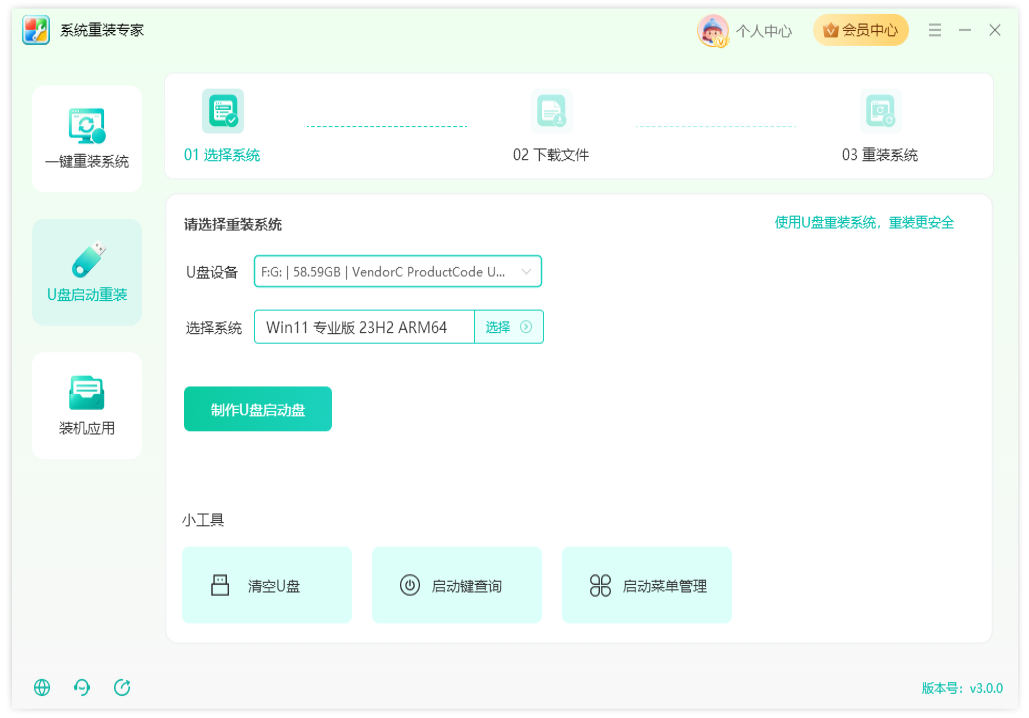The image size is (1029, 718).
Task: Click the crown icon in 会员中心
Action: [x=831, y=30]
